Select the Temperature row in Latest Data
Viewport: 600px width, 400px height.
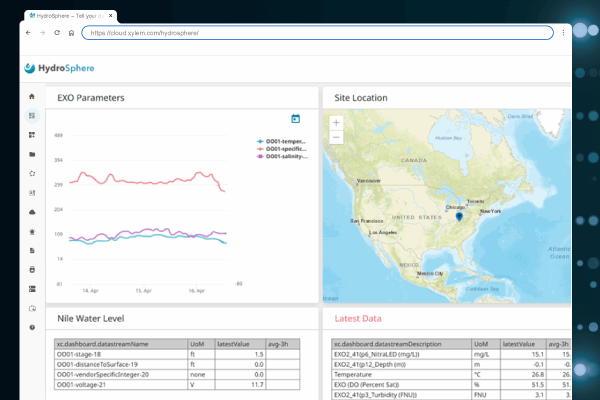tap(452, 374)
